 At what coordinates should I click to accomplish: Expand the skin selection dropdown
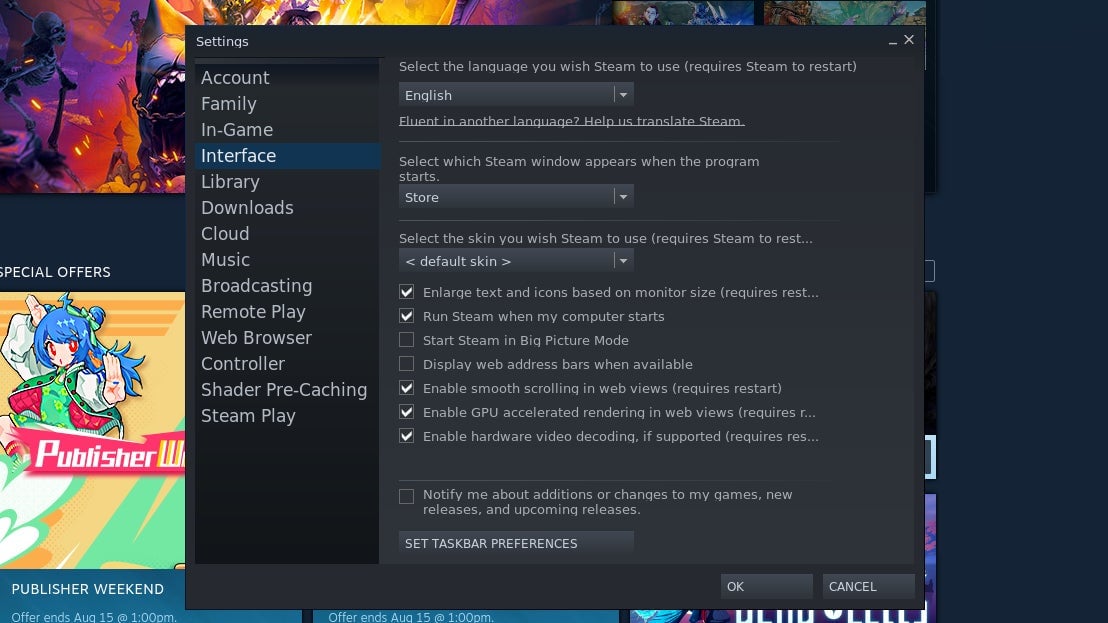pos(623,260)
